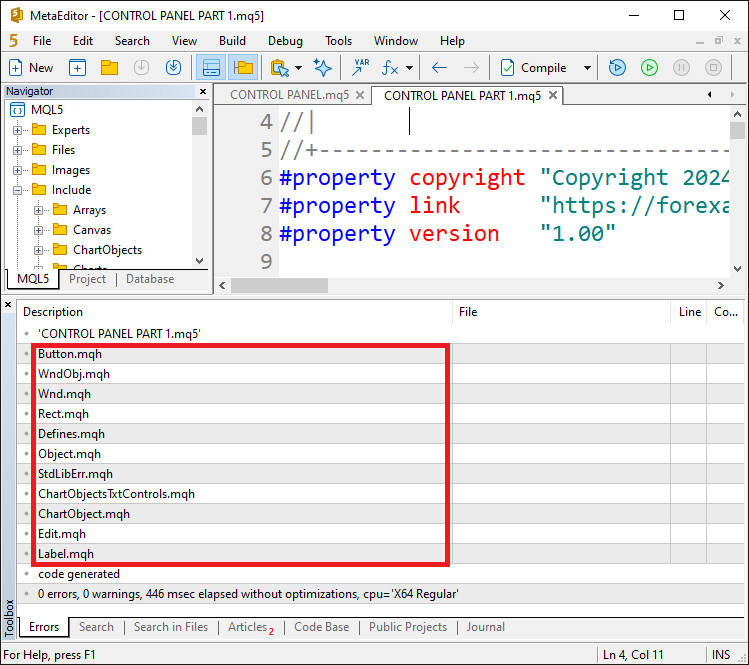
Task: Collapse the Include folder tree node
Action: 18,190
